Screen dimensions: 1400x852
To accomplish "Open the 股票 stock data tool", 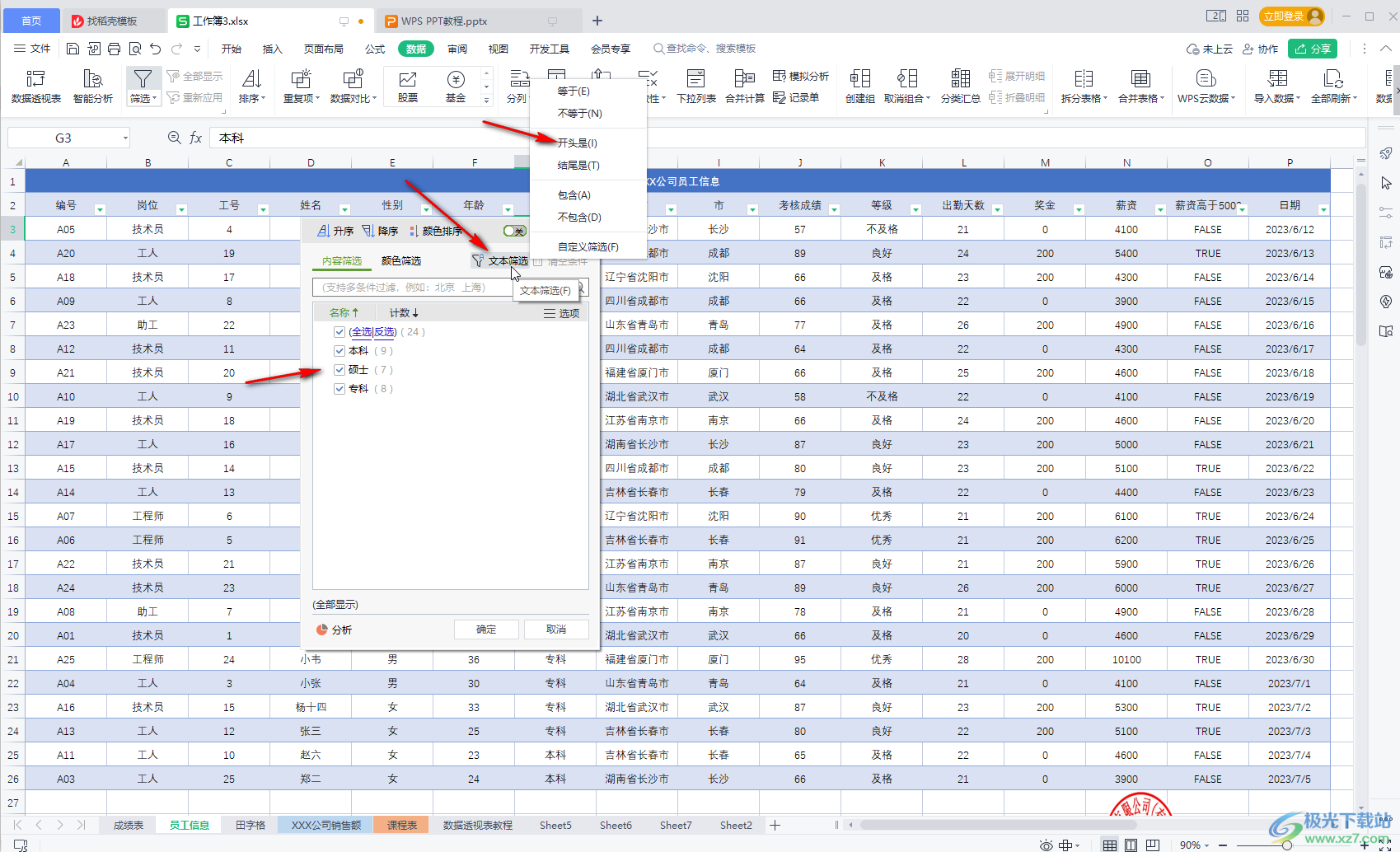I will [x=407, y=86].
